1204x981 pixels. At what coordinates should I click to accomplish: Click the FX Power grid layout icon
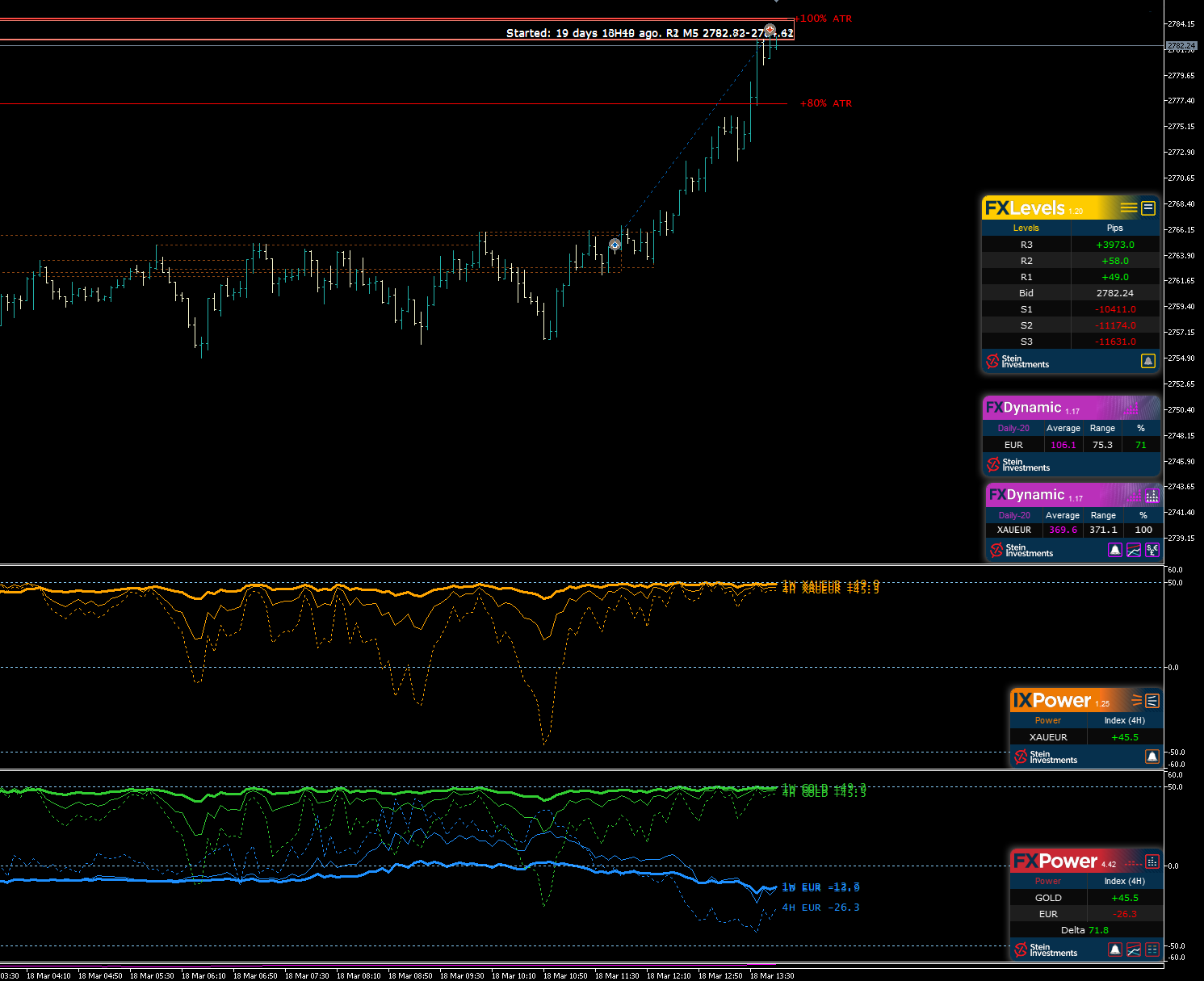1152,950
